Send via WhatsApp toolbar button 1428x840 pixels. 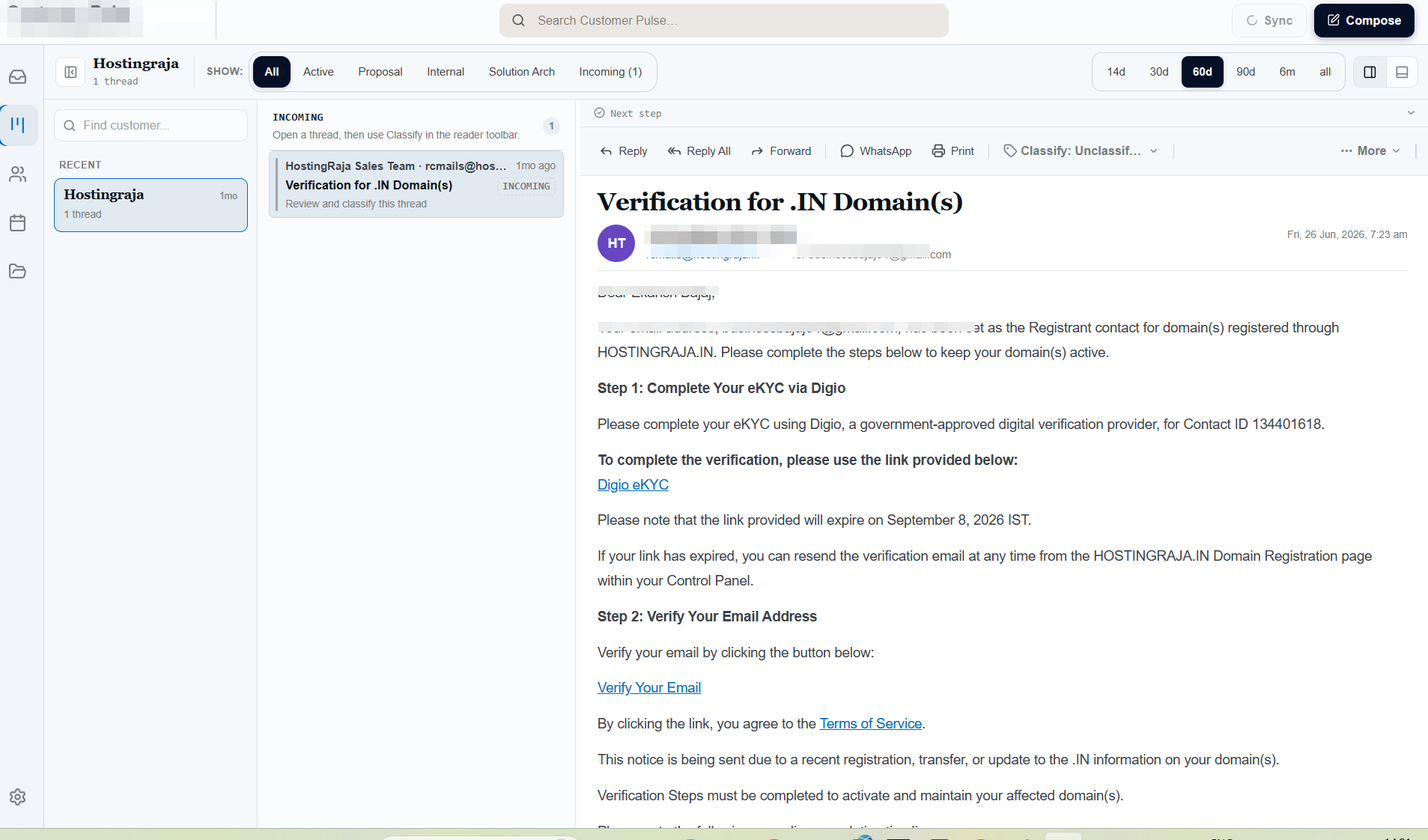[x=875, y=151]
